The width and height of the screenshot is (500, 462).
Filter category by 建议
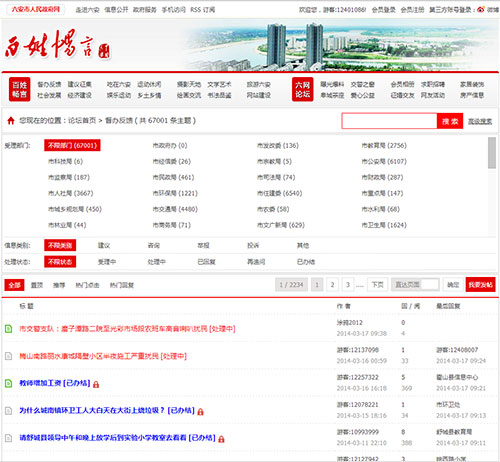click(104, 245)
